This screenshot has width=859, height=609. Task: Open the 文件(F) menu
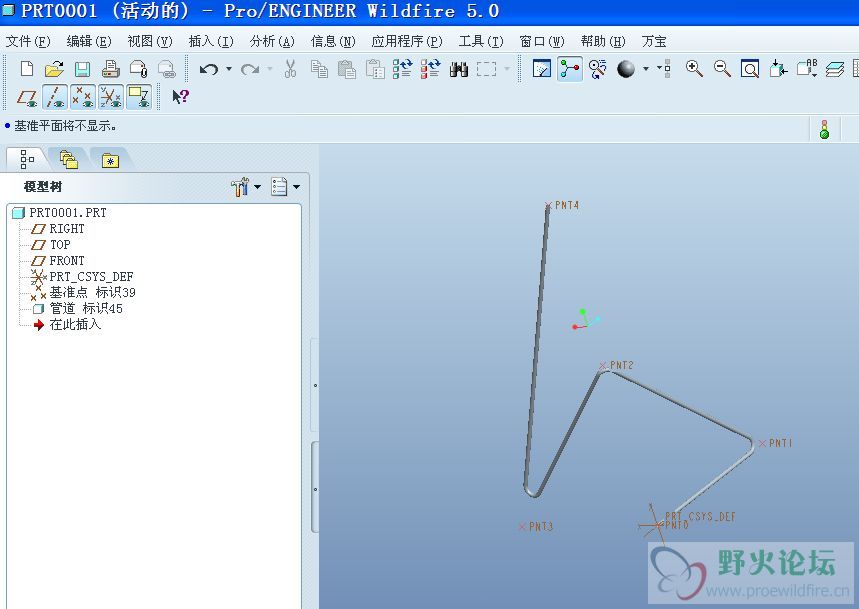pyautogui.click(x=28, y=41)
